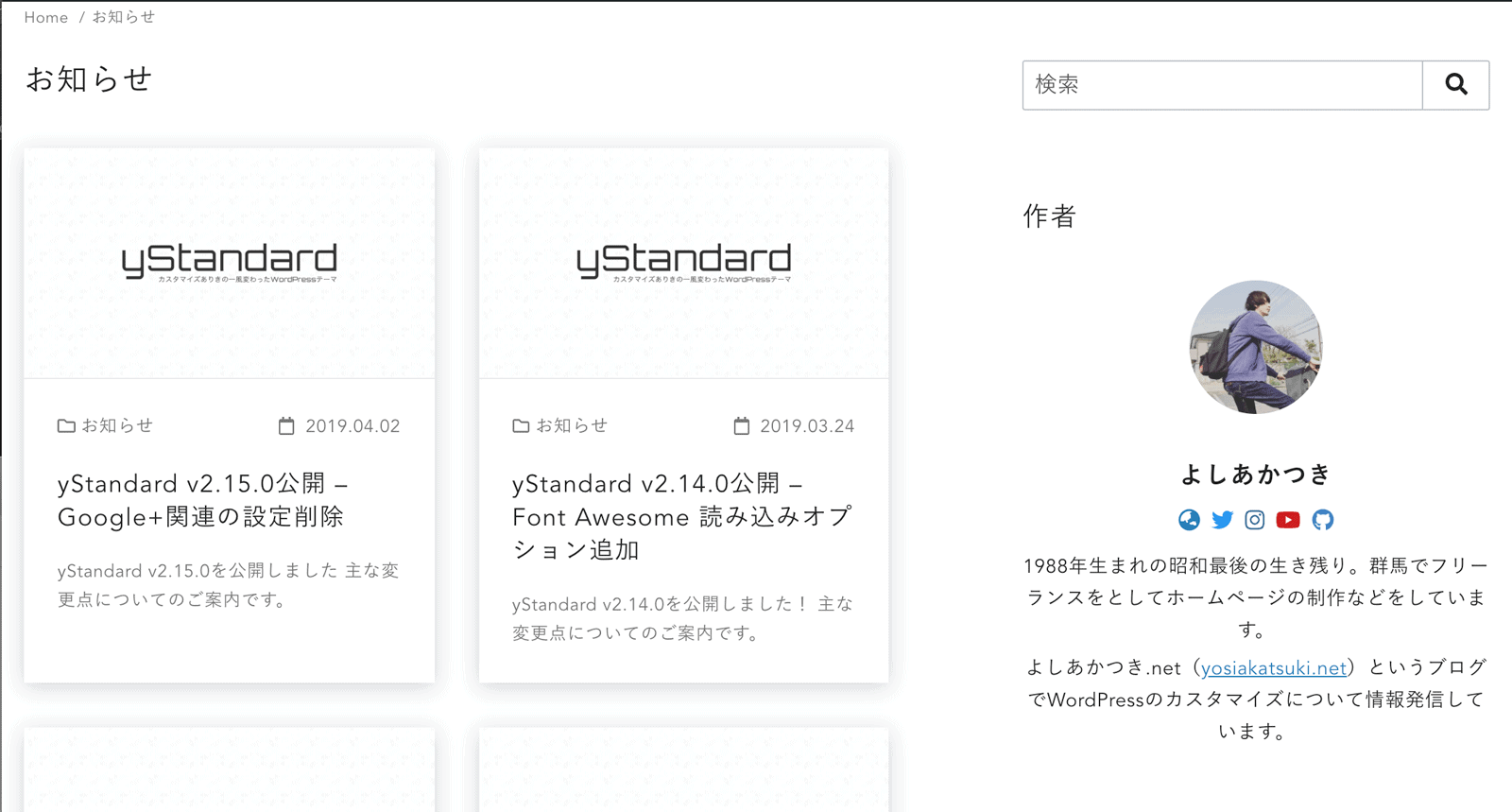Screen dimensions: 1512x812
Task: Click yStandard logo thumbnail of v2.14.0 post
Action: click(684, 263)
